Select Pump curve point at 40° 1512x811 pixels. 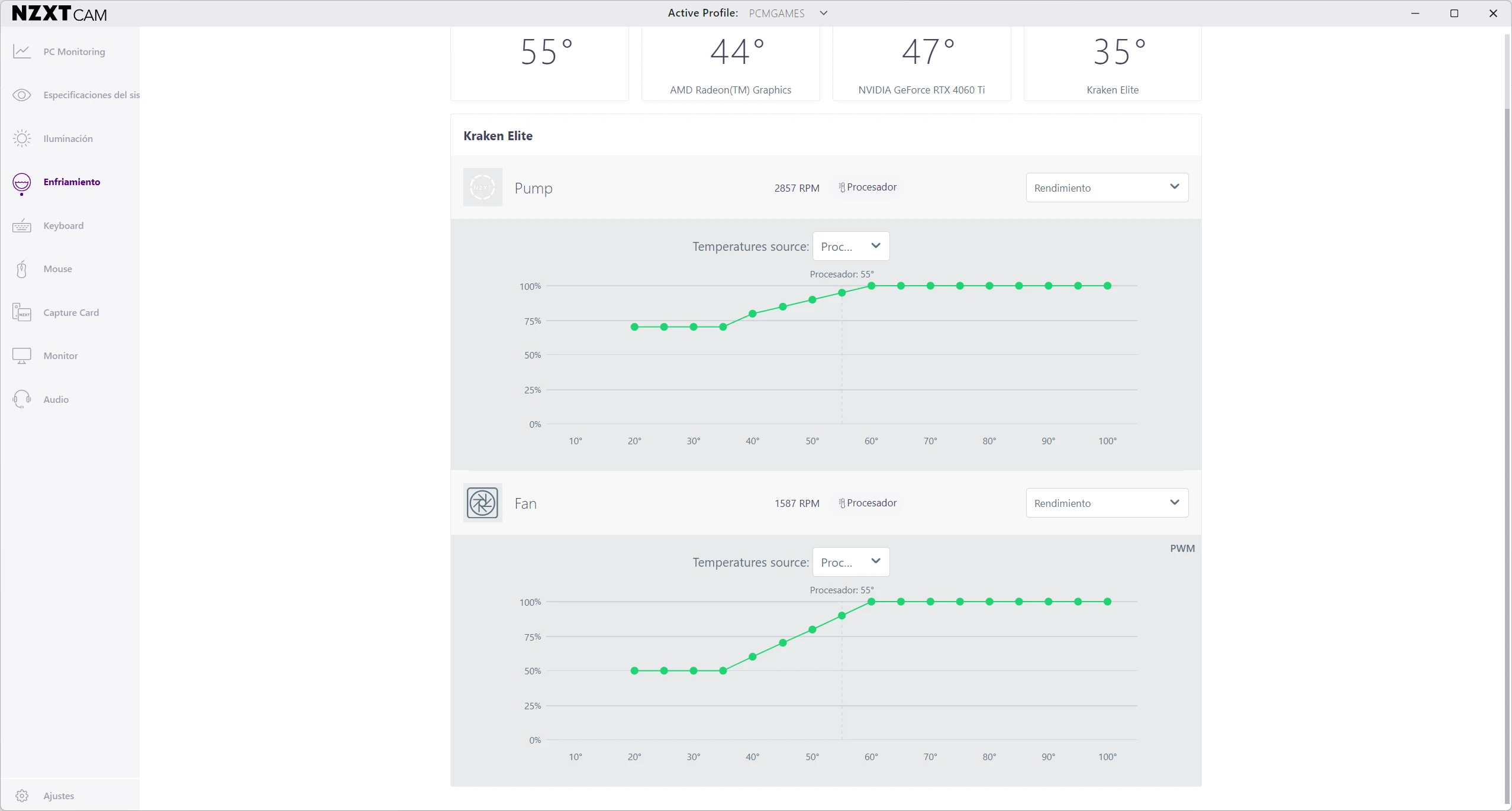(x=752, y=314)
